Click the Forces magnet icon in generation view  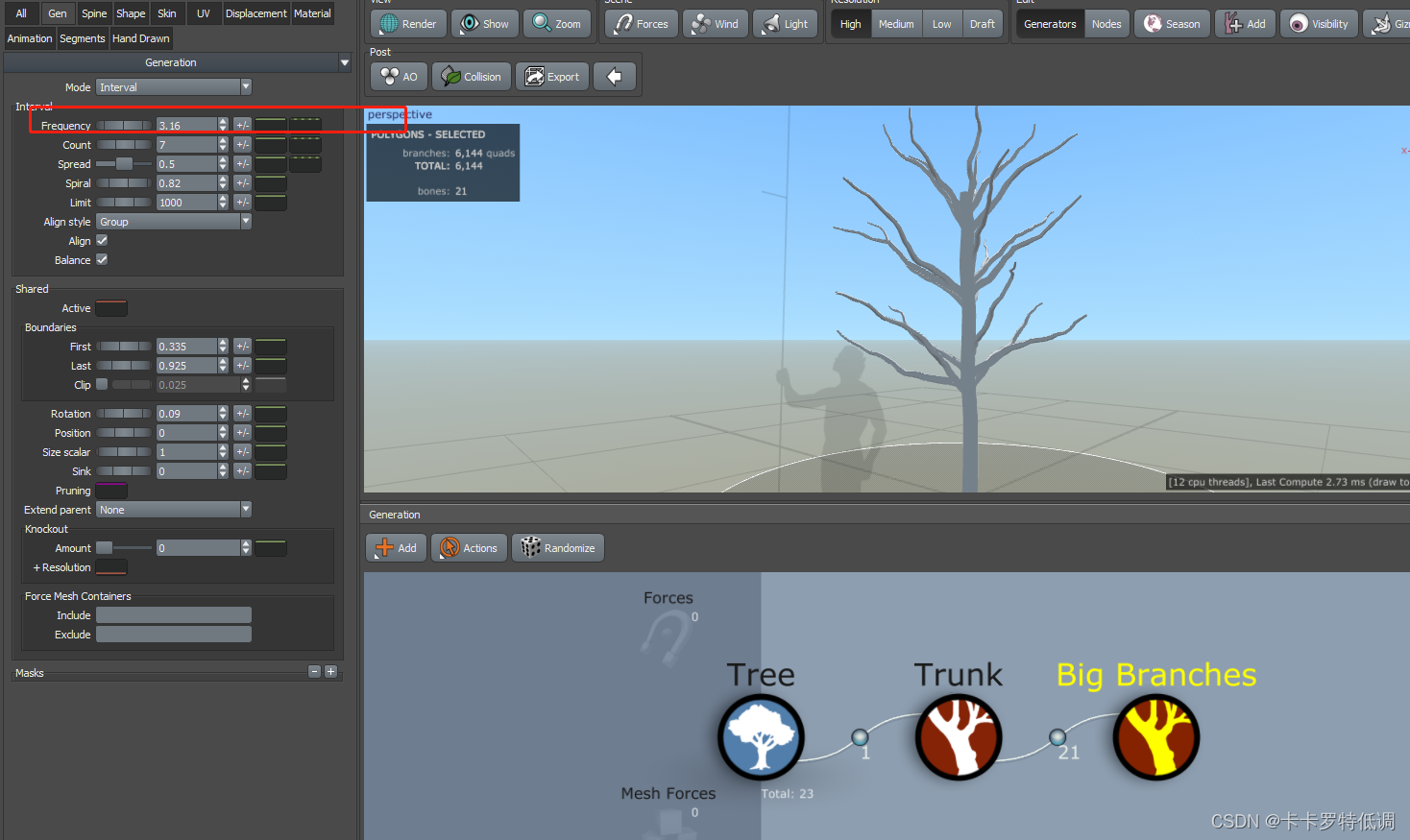coord(667,638)
